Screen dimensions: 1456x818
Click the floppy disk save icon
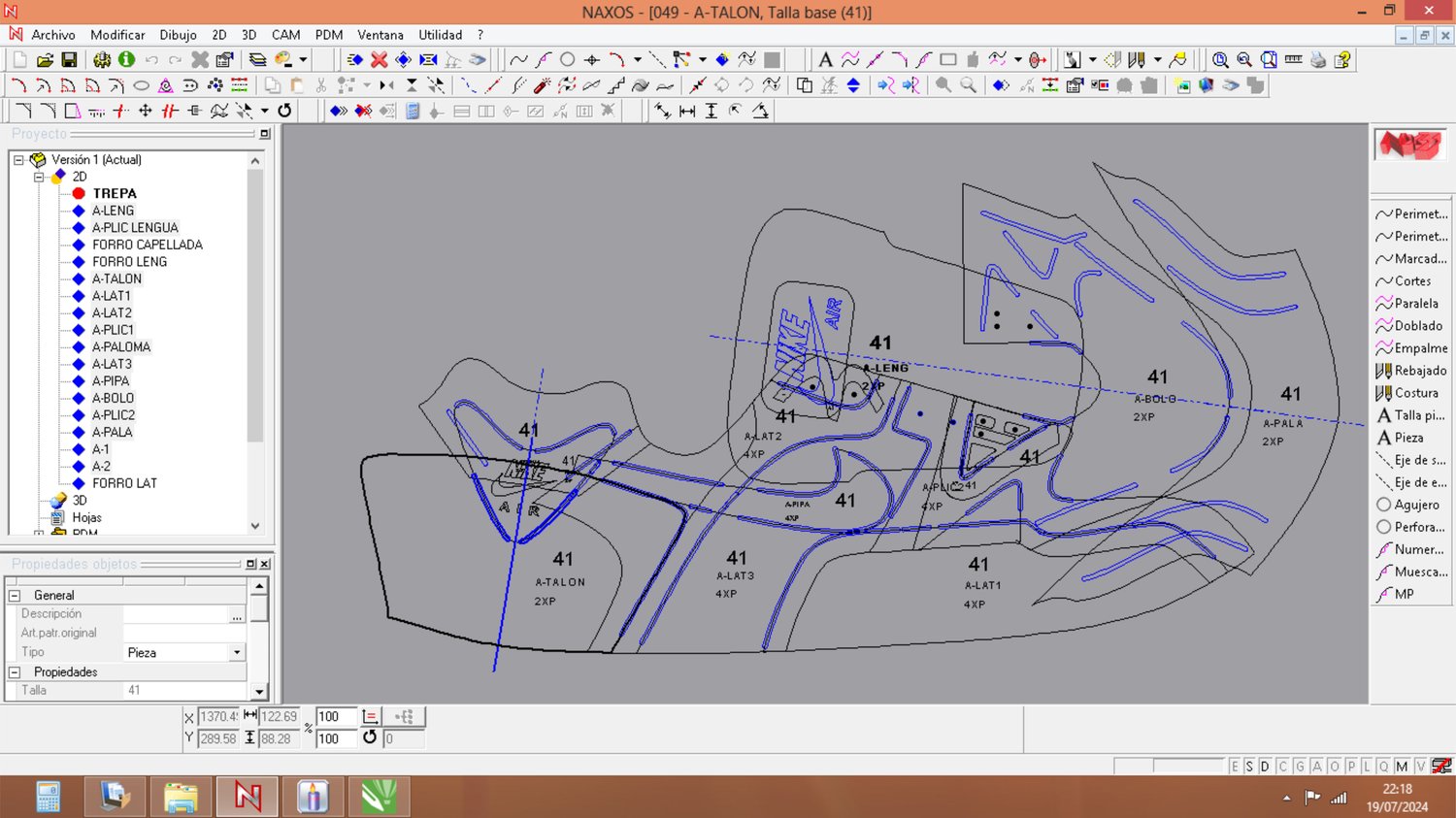point(69,60)
